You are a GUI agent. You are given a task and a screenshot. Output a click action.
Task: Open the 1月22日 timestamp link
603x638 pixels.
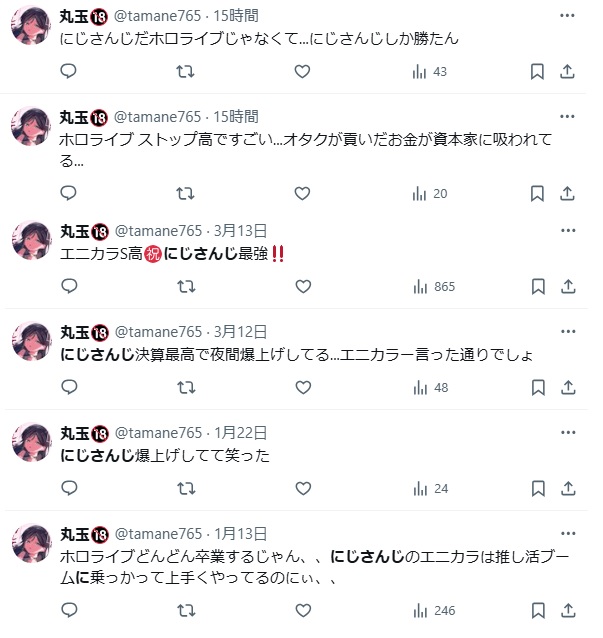click(x=241, y=433)
